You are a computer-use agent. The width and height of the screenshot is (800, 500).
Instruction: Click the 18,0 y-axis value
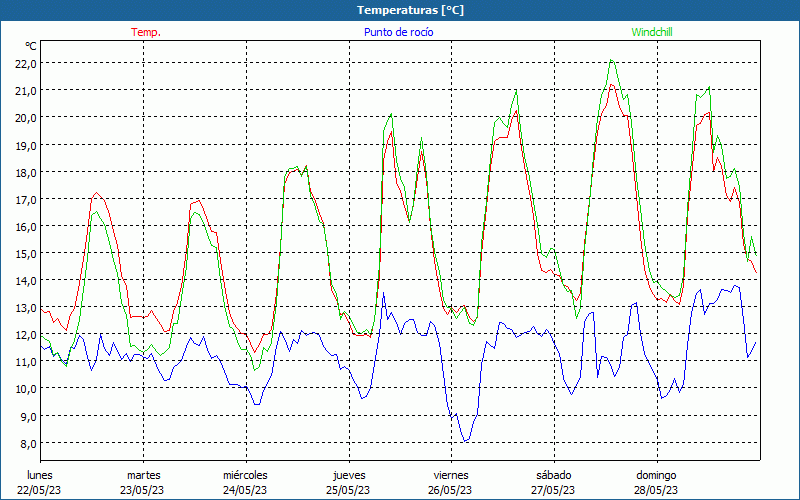[26, 172]
